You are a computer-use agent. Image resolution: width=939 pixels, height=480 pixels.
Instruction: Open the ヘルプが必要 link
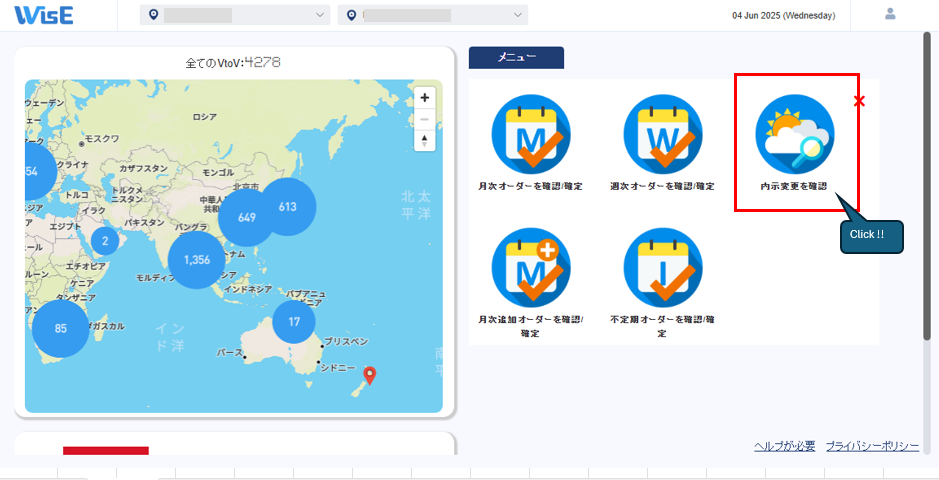click(x=784, y=446)
